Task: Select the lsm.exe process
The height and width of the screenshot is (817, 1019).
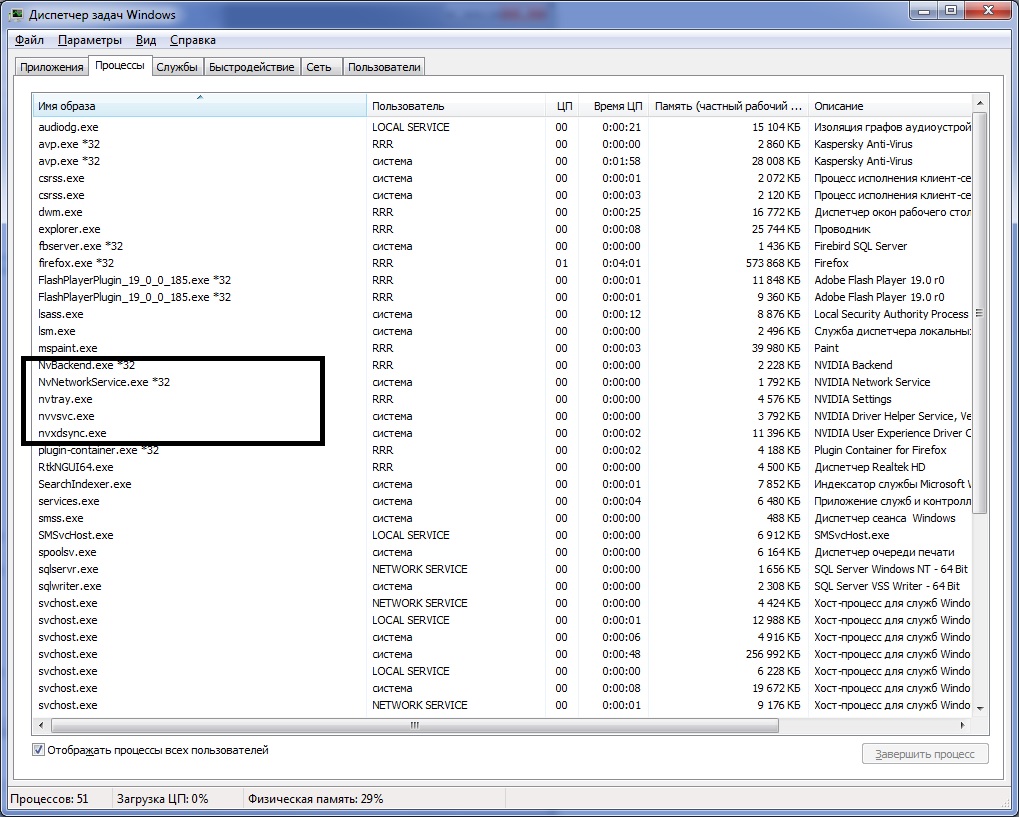Action: point(502,331)
